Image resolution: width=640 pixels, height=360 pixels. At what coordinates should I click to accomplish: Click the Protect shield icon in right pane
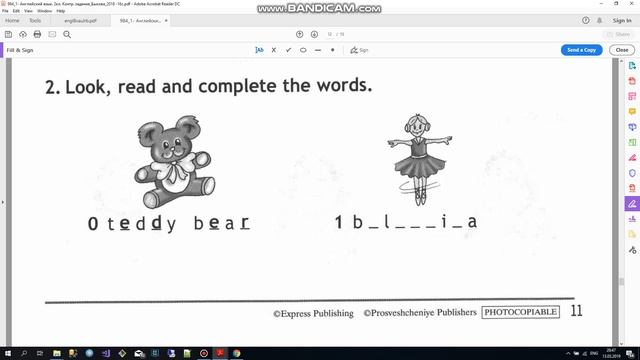(632, 173)
